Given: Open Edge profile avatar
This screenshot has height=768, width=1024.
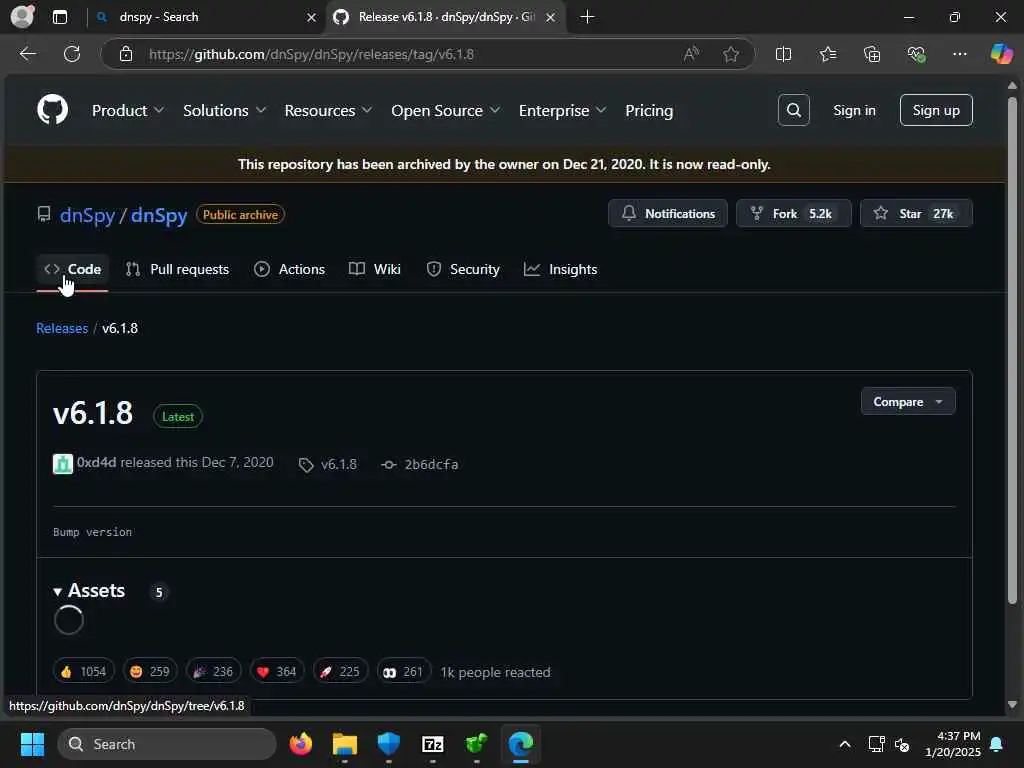Looking at the screenshot, I should click(x=23, y=17).
